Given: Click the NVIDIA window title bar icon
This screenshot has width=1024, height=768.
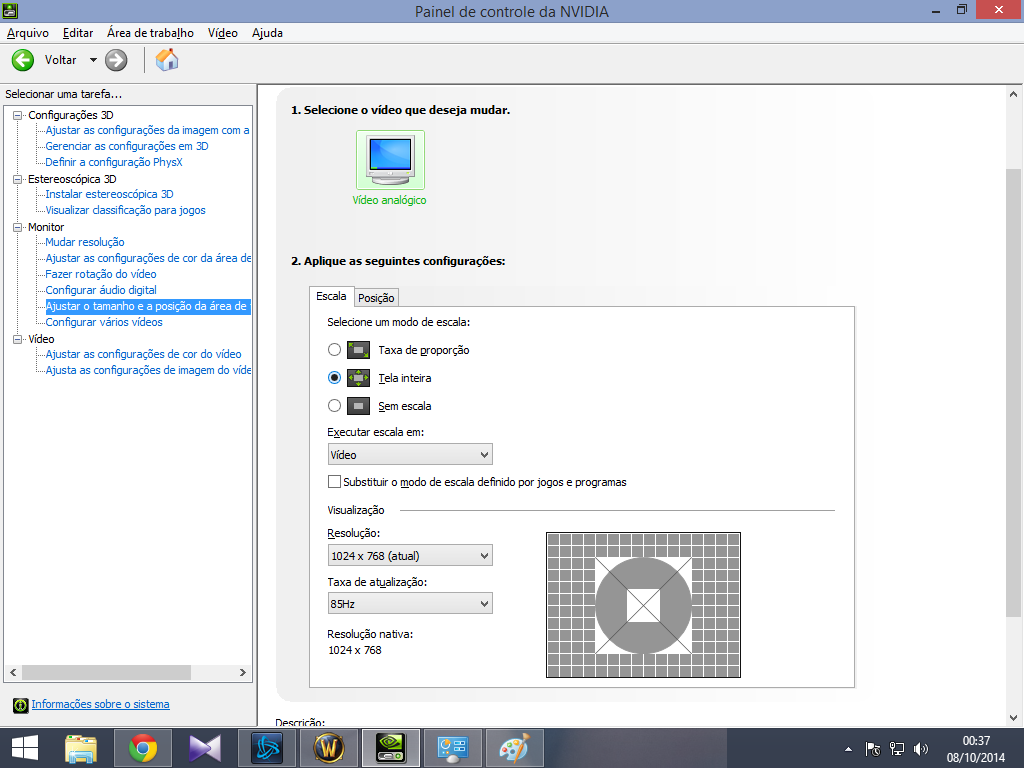Looking at the screenshot, I should pos(10,10).
